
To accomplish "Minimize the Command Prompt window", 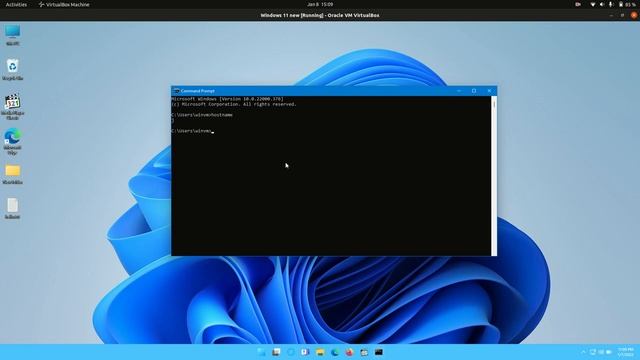I will point(459,91).
